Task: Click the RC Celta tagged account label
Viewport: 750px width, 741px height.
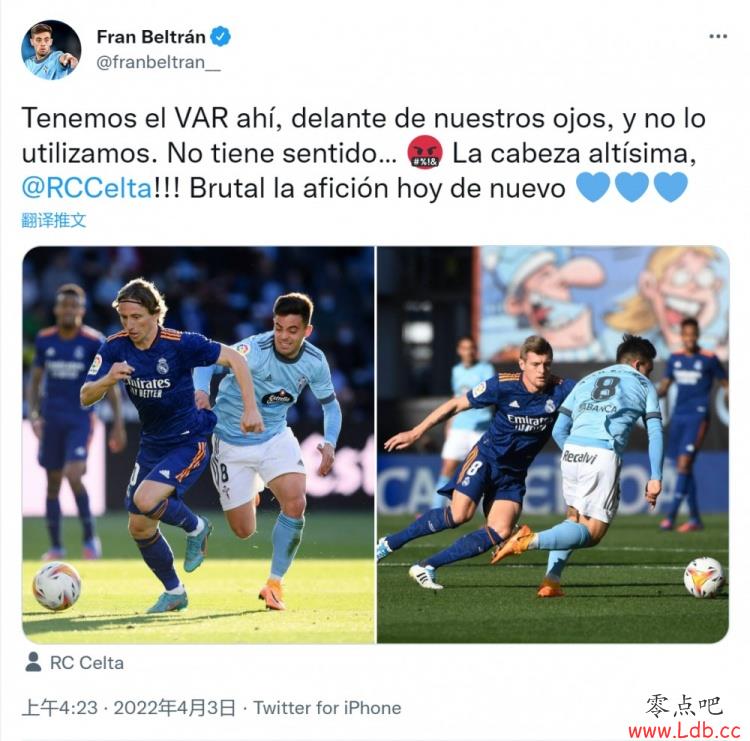Action: tap(87, 663)
